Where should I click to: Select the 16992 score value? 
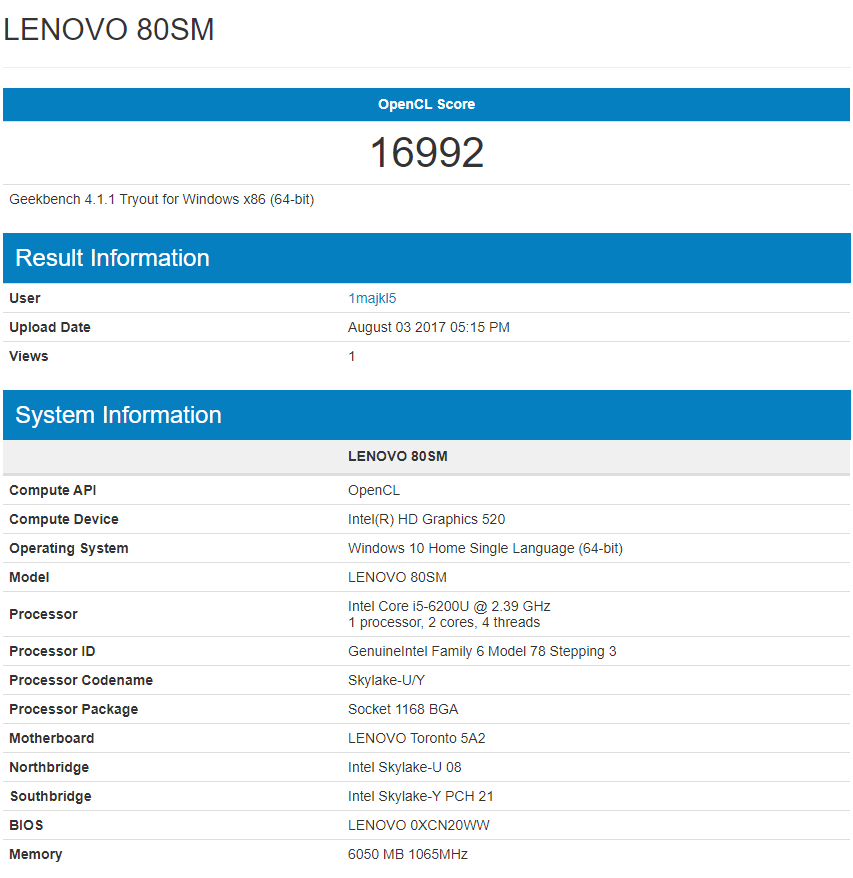(x=426, y=153)
